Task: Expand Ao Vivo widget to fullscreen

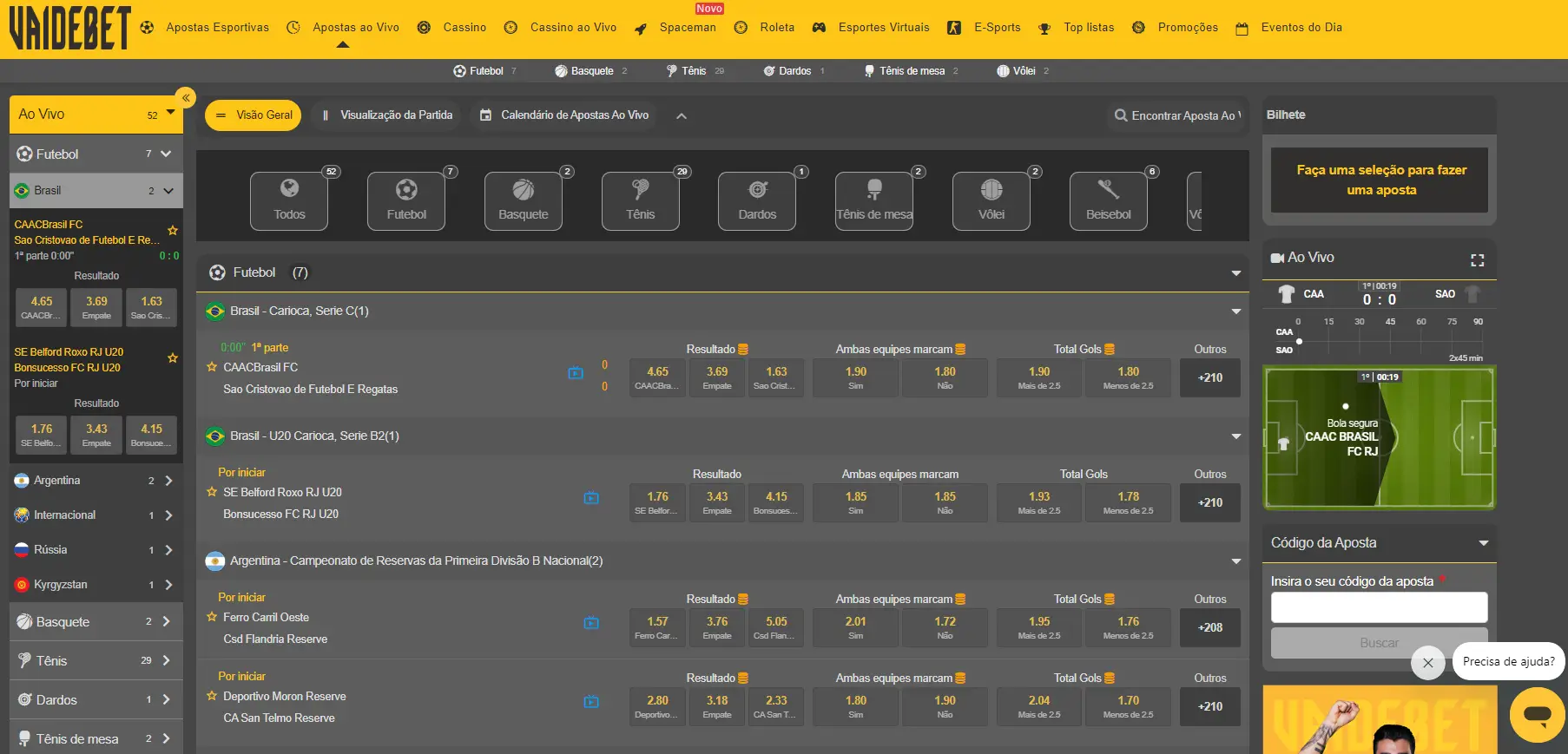Action: point(1477,260)
